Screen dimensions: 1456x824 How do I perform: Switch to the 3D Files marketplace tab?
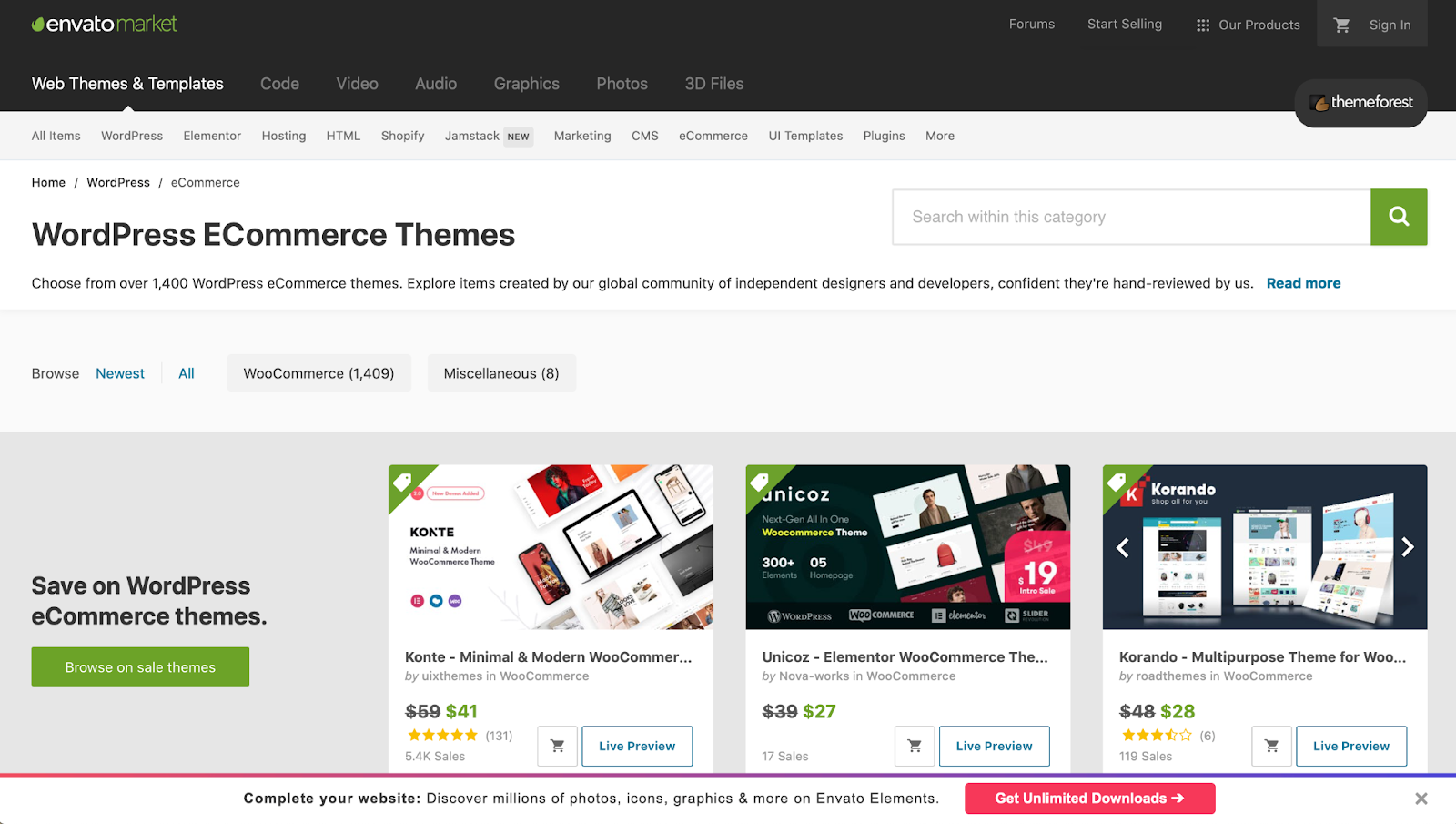tap(714, 84)
